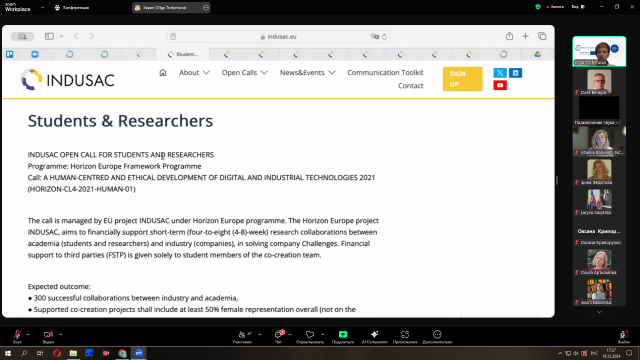Click the yellow SIGN UP button

462,79
